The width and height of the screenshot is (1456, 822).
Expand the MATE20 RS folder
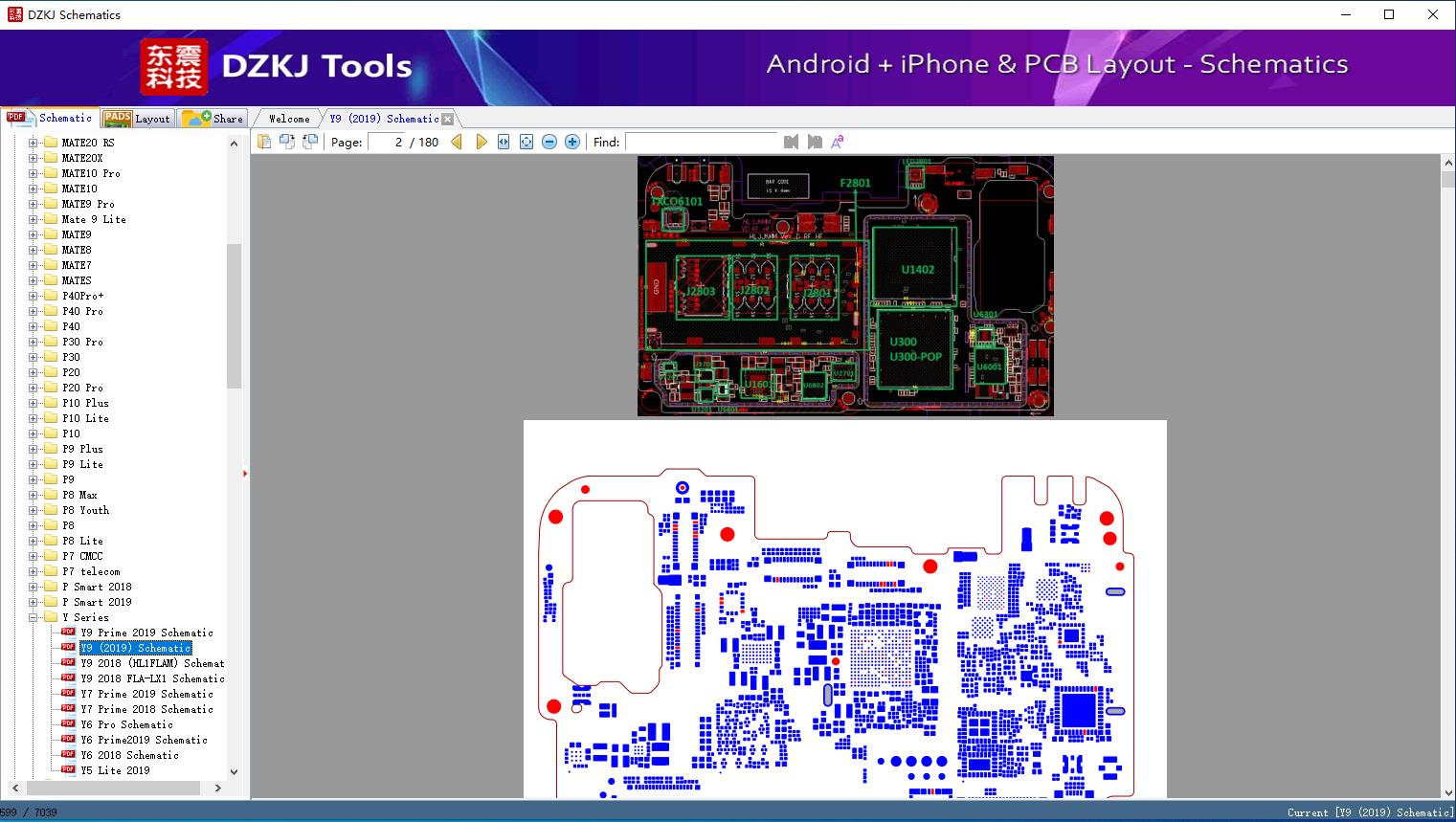click(x=33, y=143)
